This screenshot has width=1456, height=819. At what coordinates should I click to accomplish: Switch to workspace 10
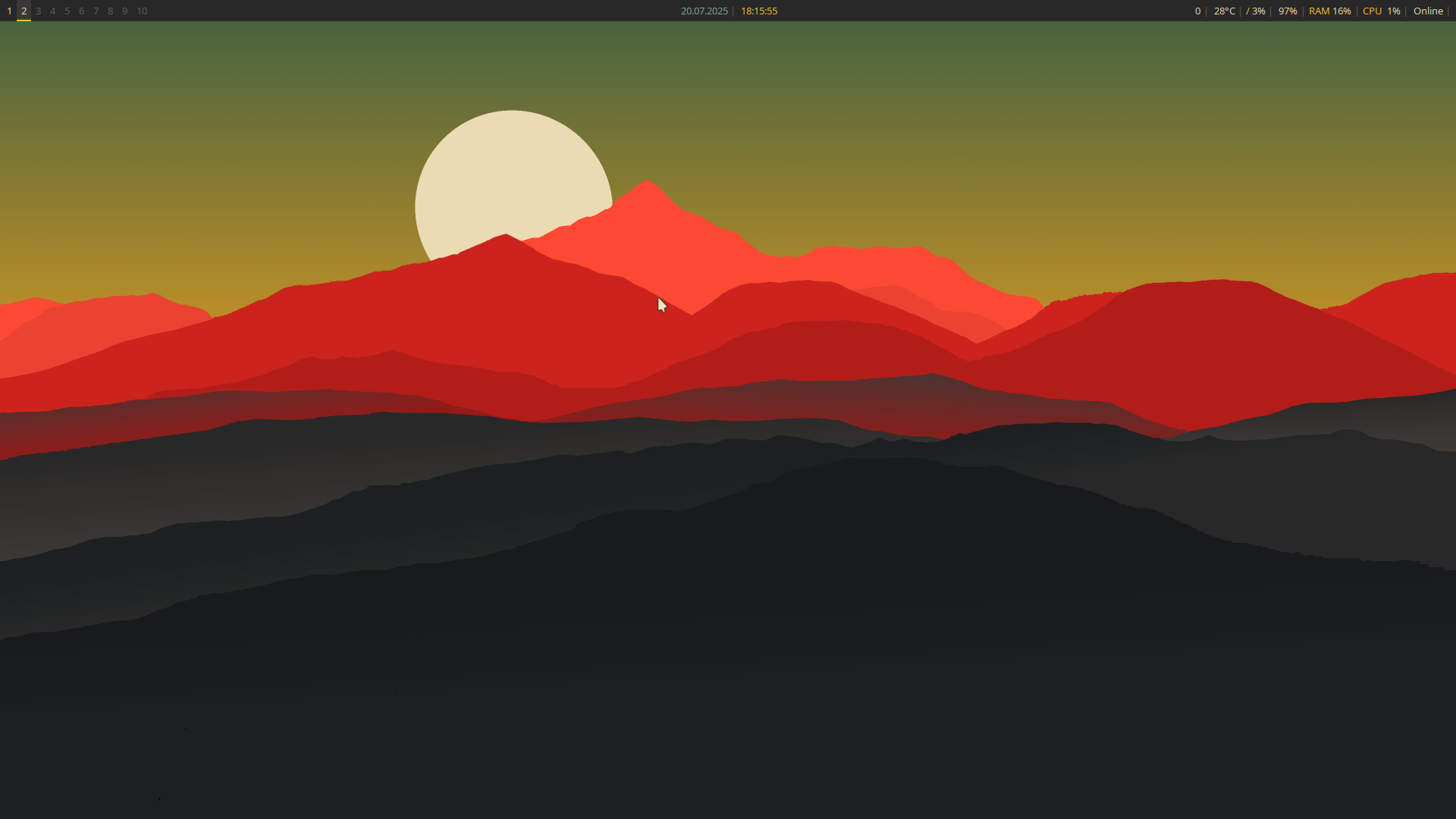pos(142,11)
